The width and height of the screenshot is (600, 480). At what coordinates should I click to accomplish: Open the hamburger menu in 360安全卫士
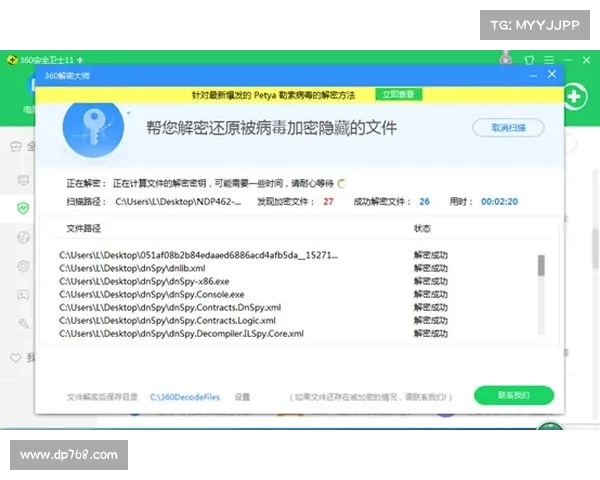[549, 60]
